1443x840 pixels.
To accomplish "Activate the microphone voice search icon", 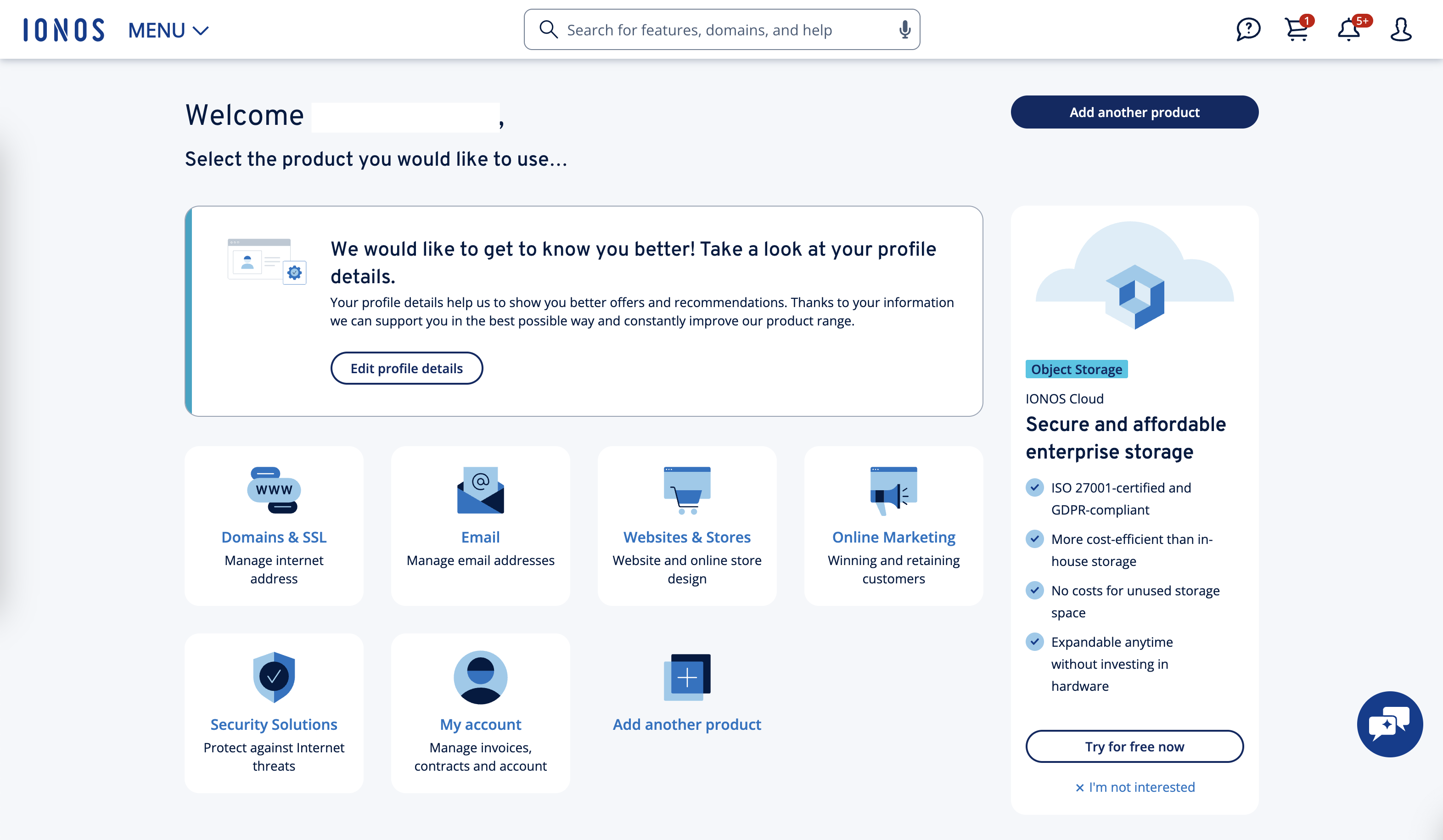I will pyautogui.click(x=904, y=29).
